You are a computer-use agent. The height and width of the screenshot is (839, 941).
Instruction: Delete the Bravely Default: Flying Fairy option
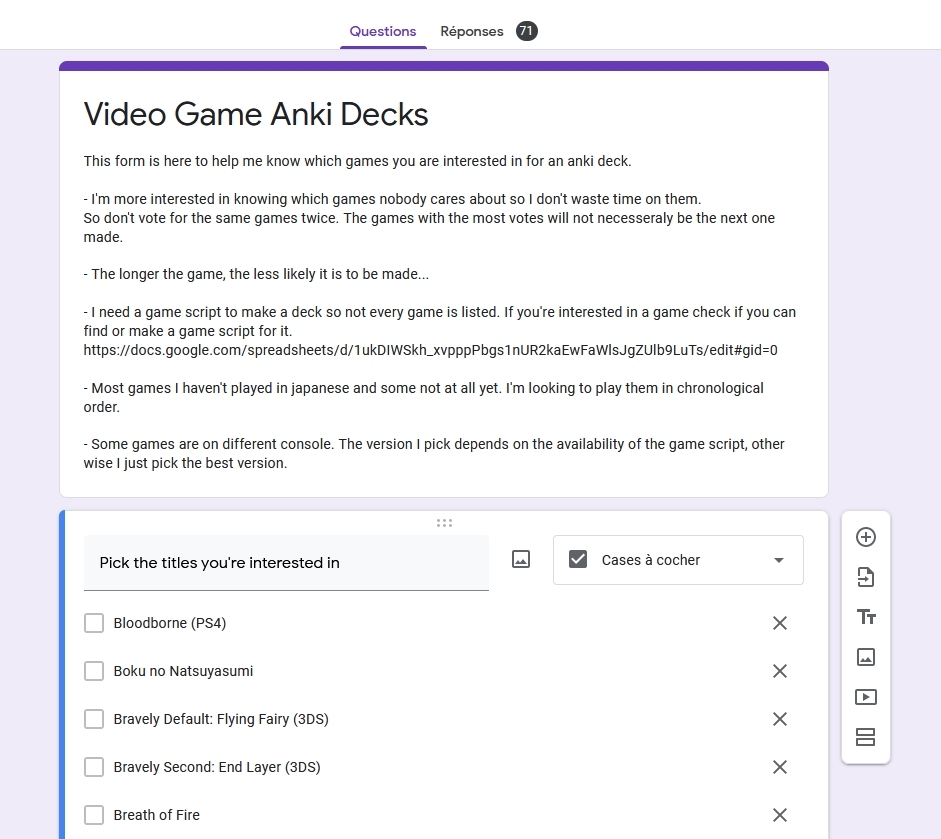pos(780,719)
